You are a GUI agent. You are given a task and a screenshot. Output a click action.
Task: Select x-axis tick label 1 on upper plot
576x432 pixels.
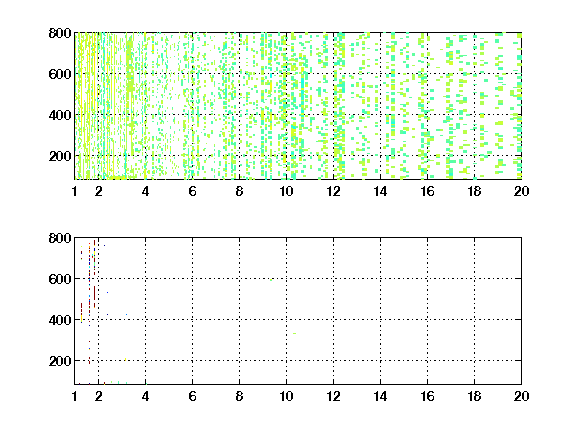pyautogui.click(x=75, y=191)
